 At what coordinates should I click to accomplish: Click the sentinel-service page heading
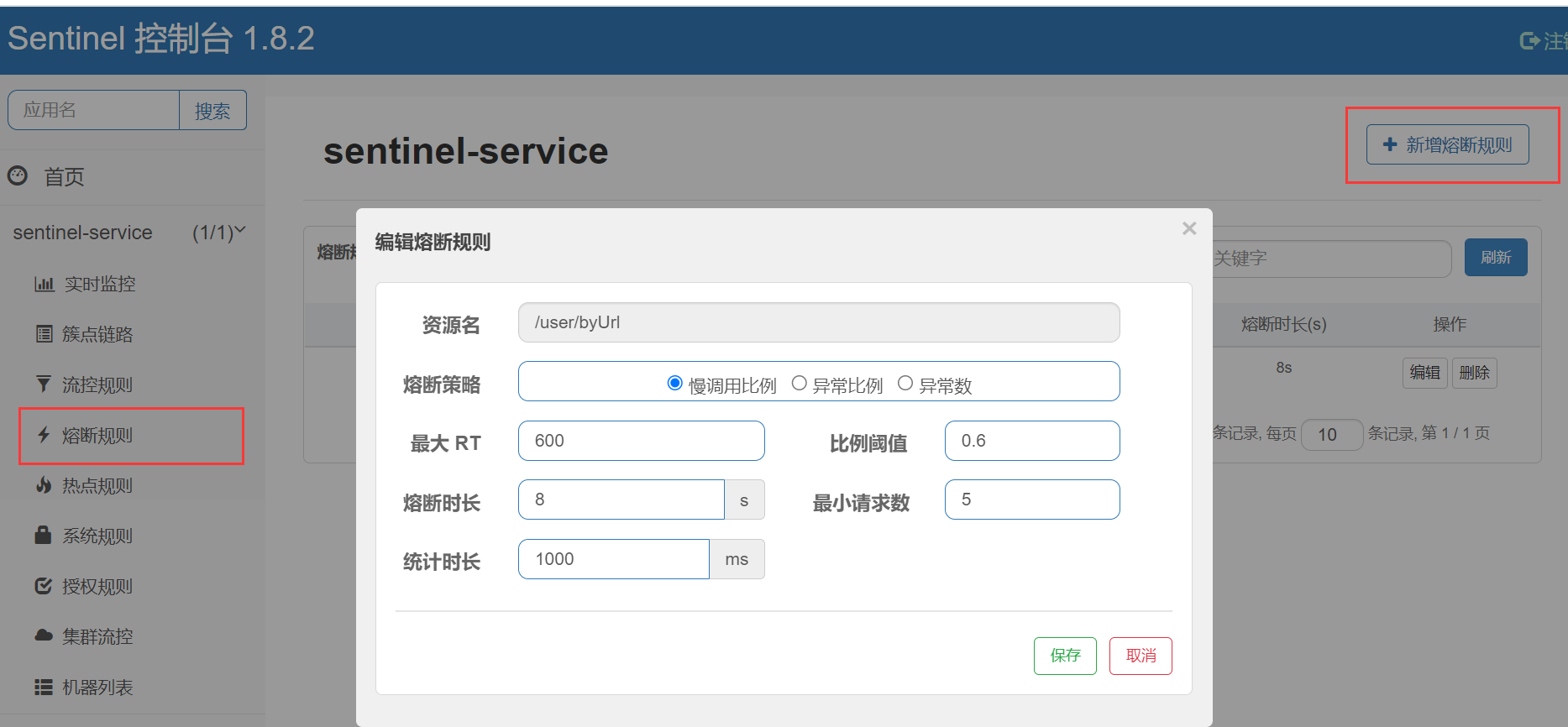pyautogui.click(x=465, y=151)
